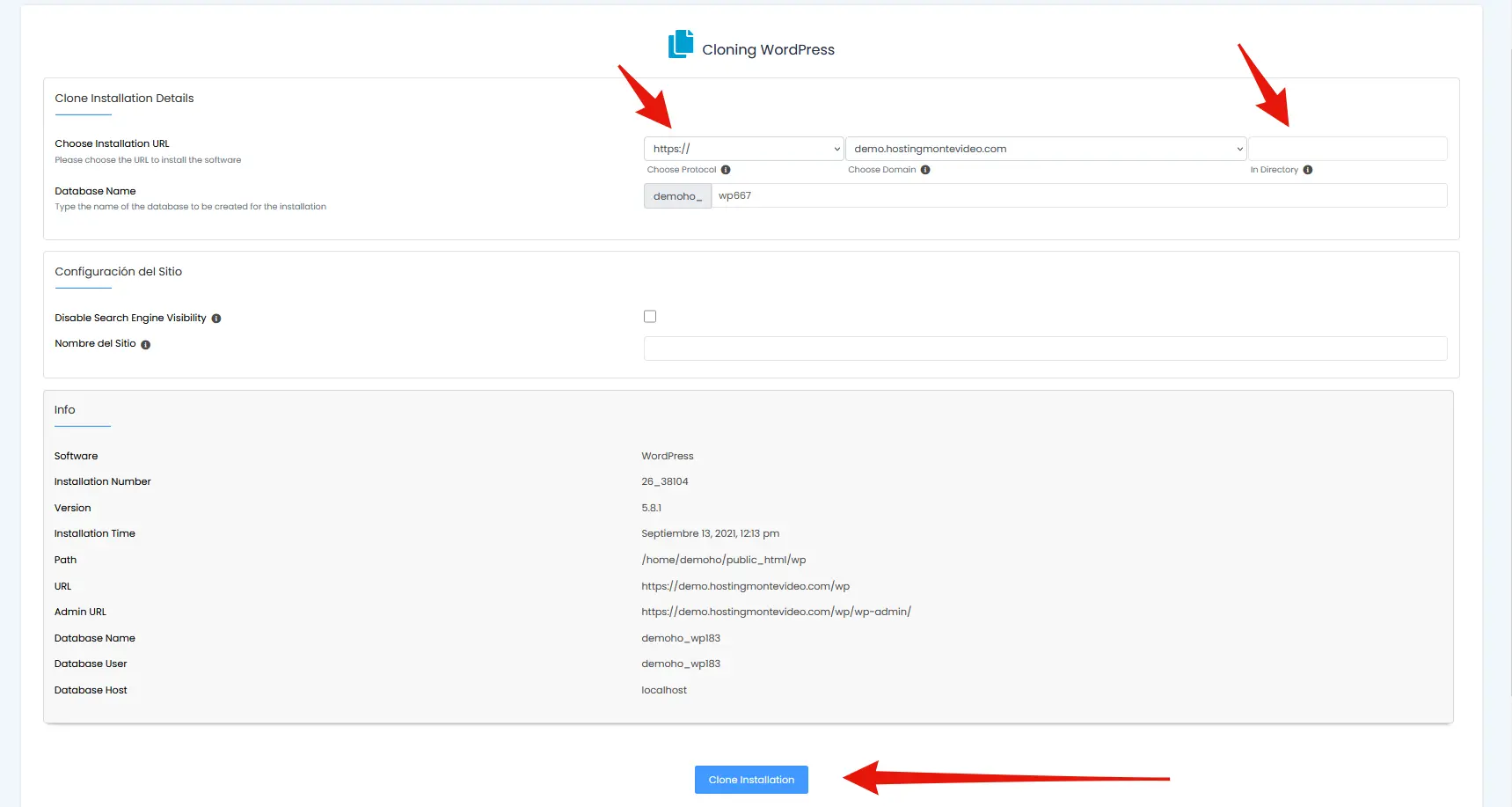This screenshot has height=807, width=1512.
Task: Click the path /home/demoho/public_html/wp
Action: 724,560
